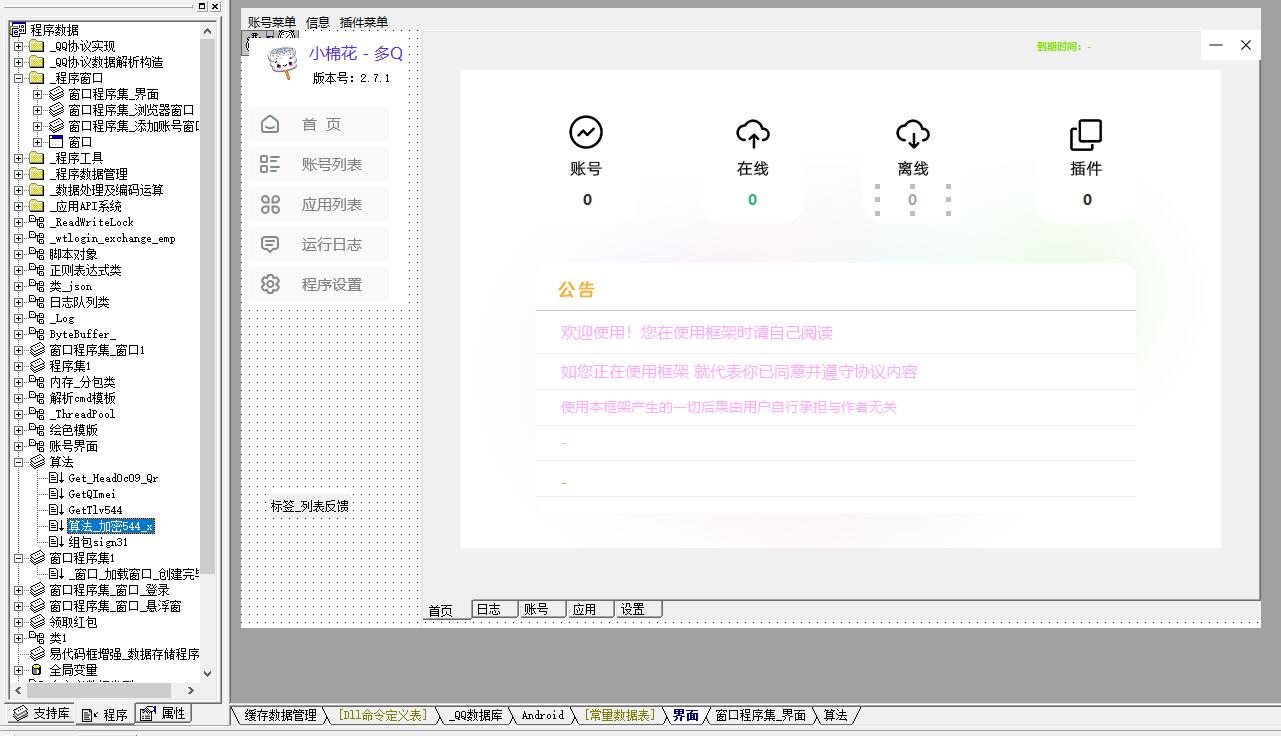Switch to 缓存数据管理 document tab
Screen dimensions: 1281x736
(x=281, y=715)
